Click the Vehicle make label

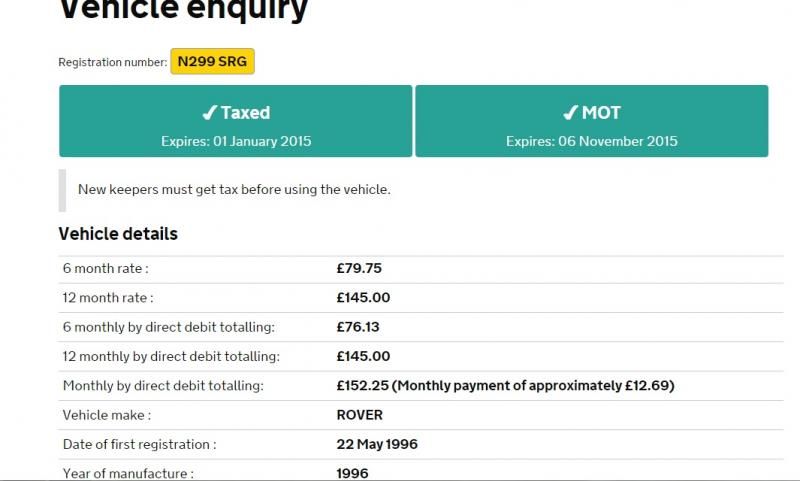pos(107,415)
